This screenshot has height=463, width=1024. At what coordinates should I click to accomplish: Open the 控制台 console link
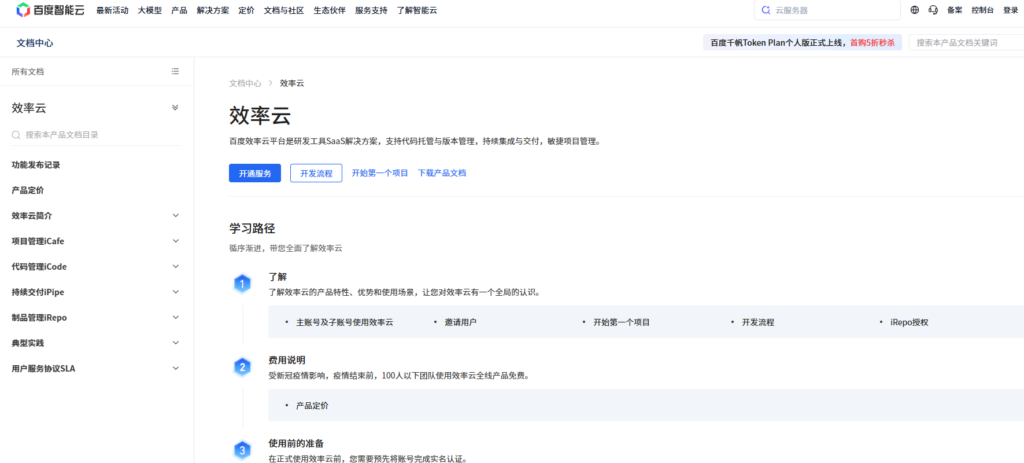point(982,10)
